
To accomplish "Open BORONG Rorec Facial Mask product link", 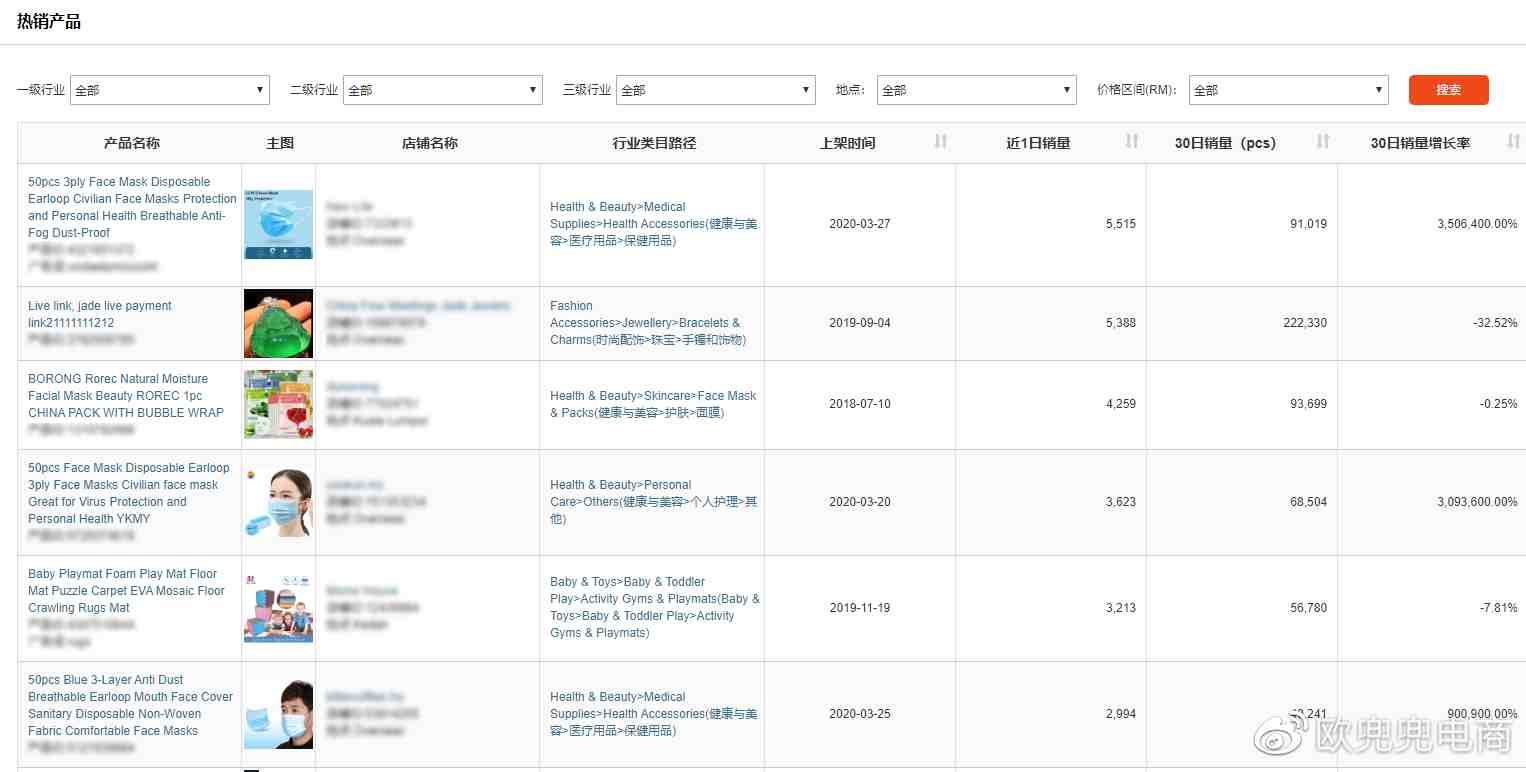I will (x=125, y=395).
